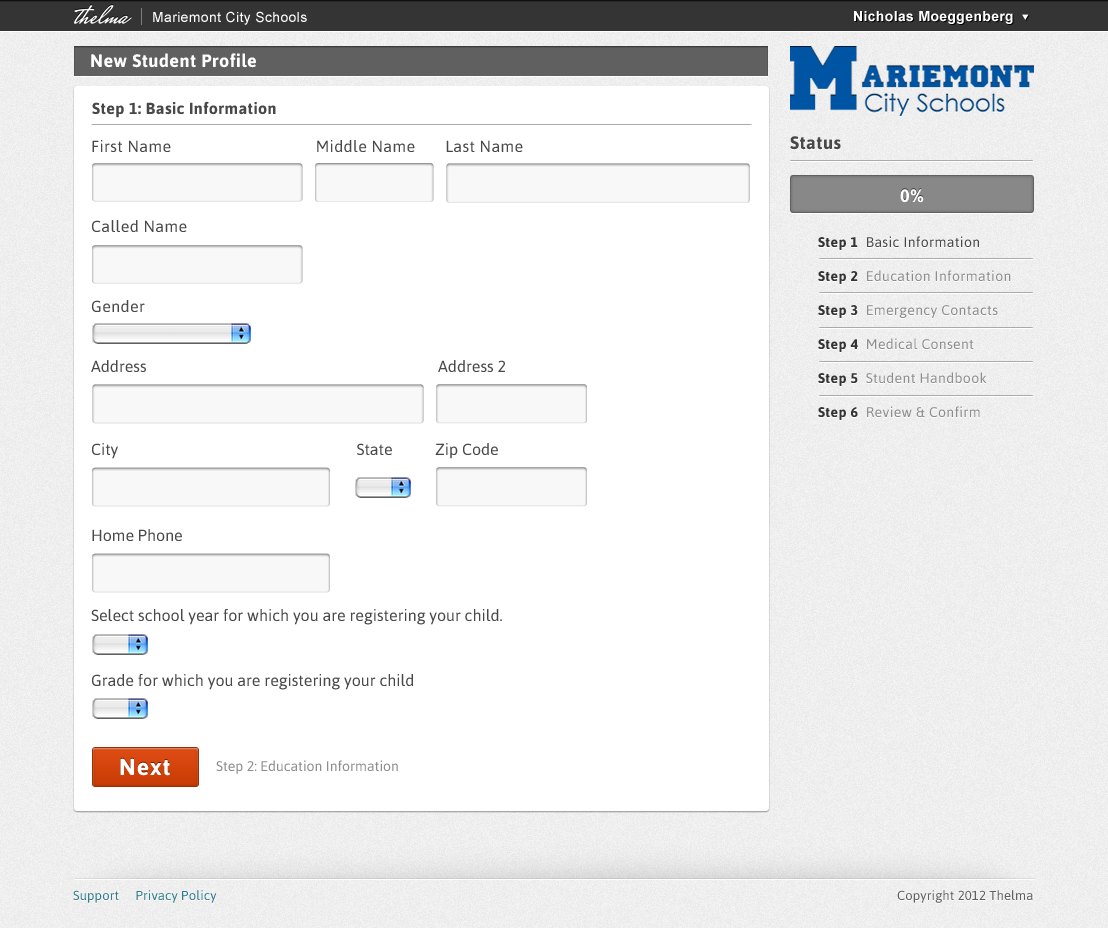Click the red Next button
Image resolution: width=1108 pixels, height=928 pixels.
click(145, 767)
